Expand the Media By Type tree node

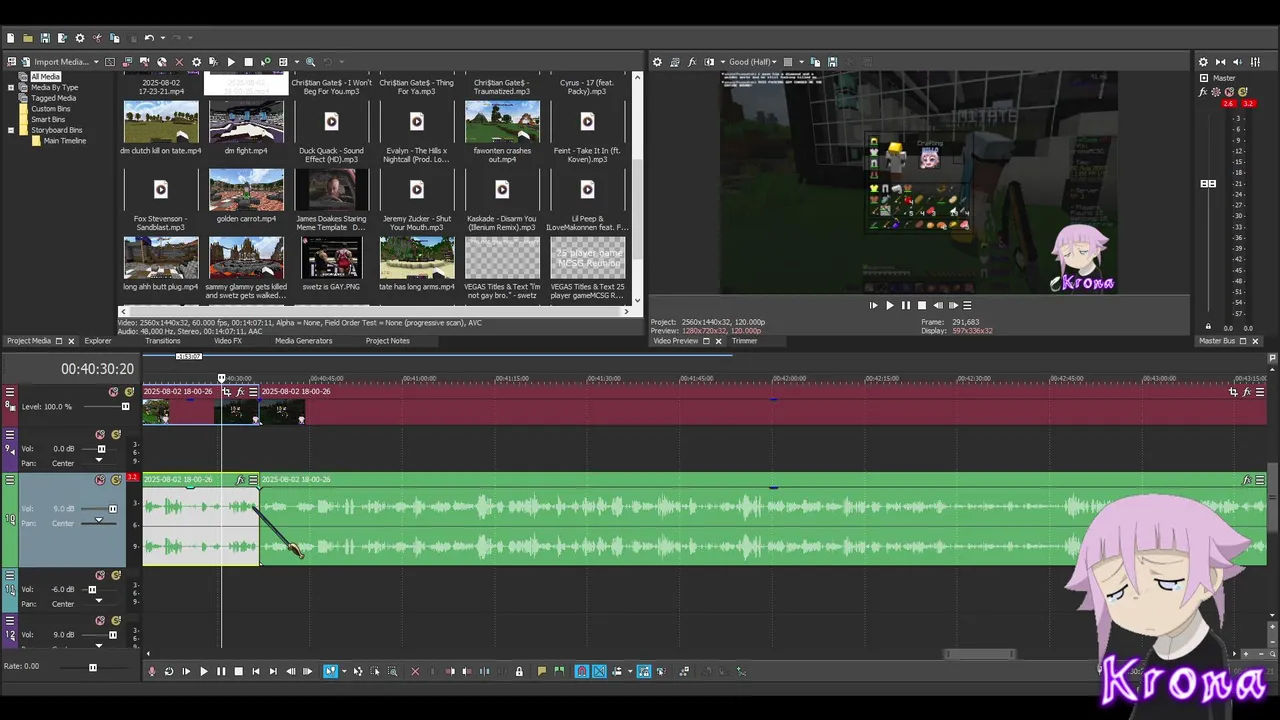click(x=11, y=88)
